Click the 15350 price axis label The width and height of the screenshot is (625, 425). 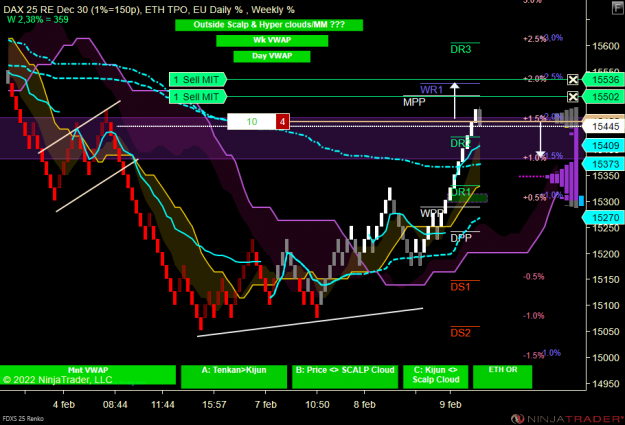point(606,176)
